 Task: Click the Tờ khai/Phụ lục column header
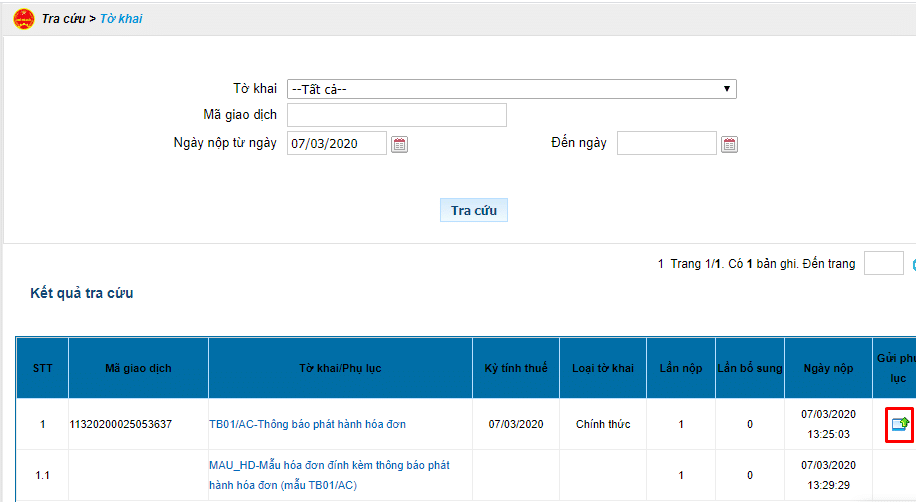[340, 368]
